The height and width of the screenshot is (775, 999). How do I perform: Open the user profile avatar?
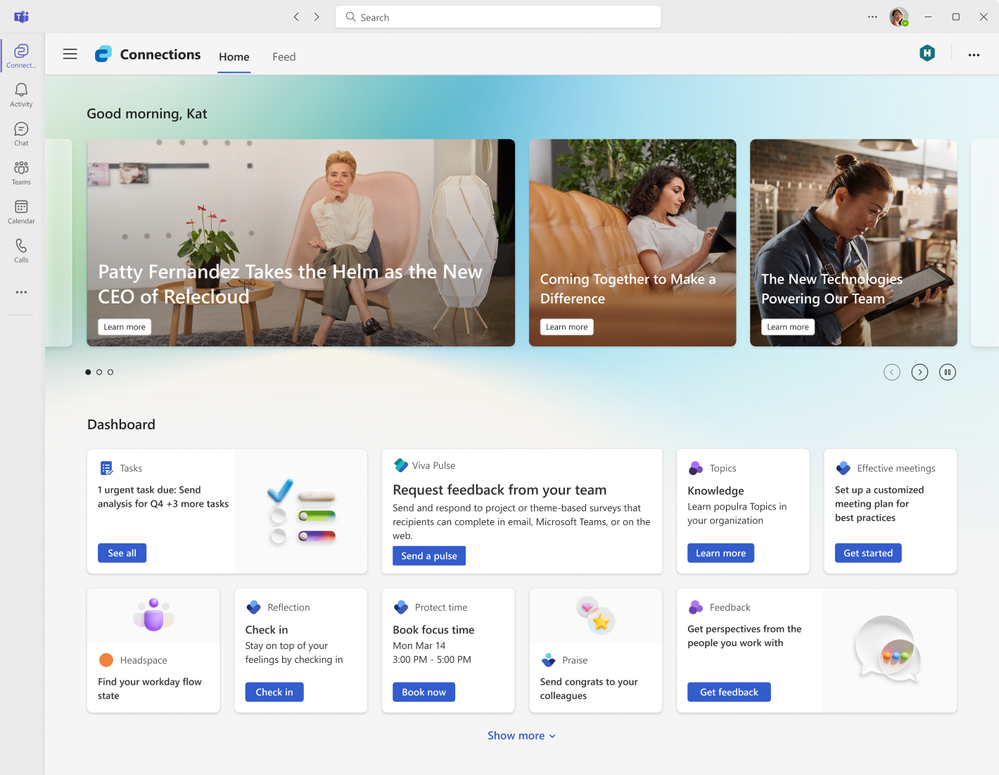pos(898,17)
